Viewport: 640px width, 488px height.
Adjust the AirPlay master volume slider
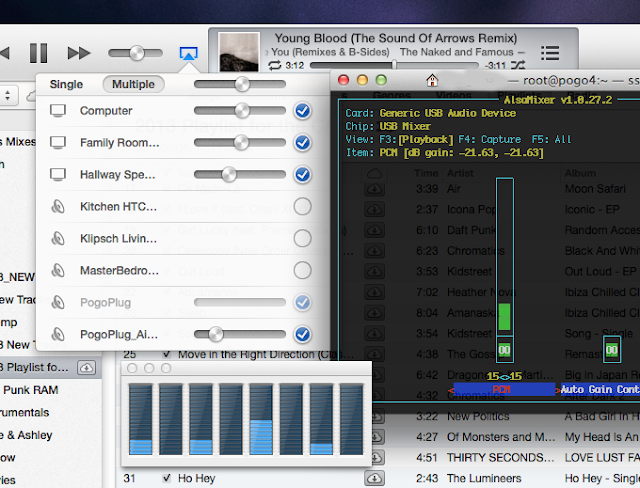tap(240, 84)
